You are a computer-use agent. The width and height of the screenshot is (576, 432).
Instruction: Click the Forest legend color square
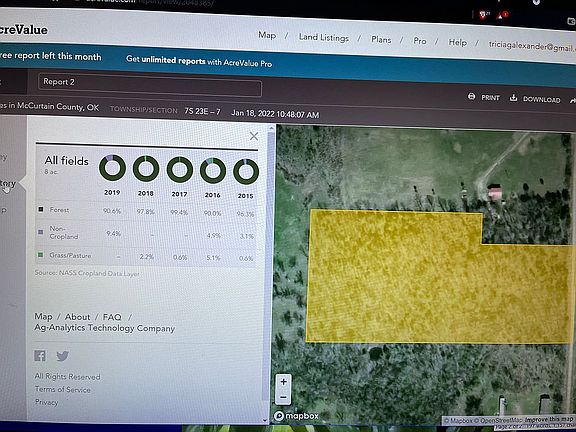pos(41,209)
